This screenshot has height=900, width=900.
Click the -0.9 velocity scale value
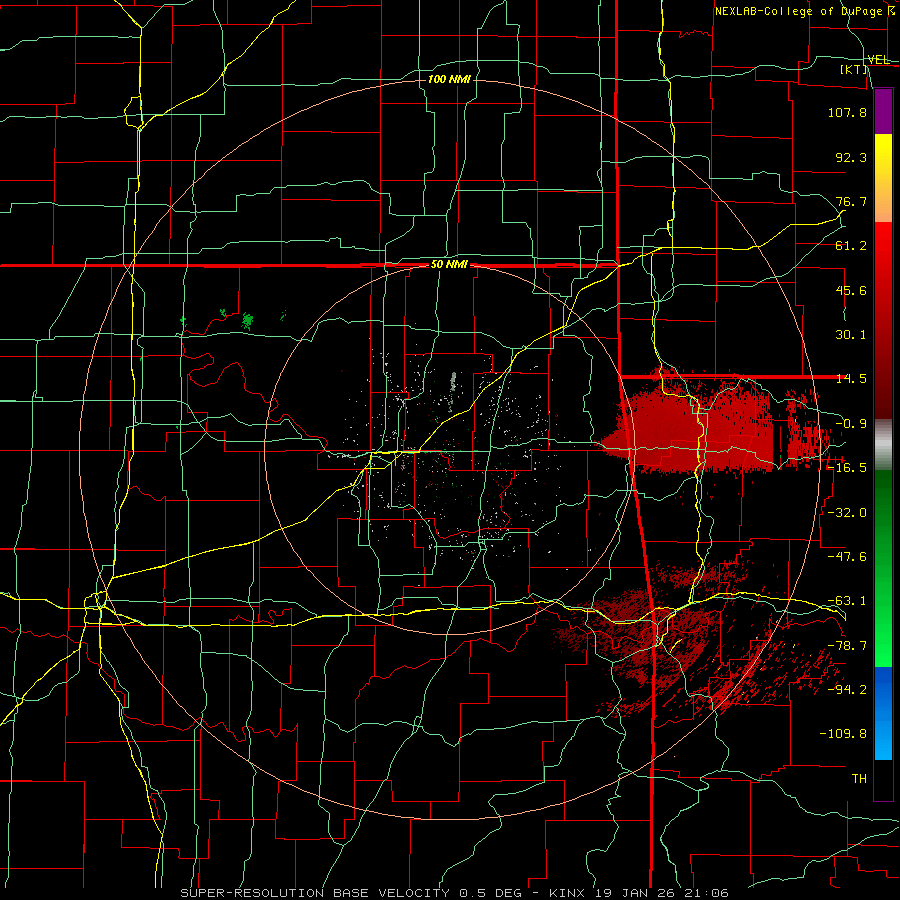(x=851, y=424)
